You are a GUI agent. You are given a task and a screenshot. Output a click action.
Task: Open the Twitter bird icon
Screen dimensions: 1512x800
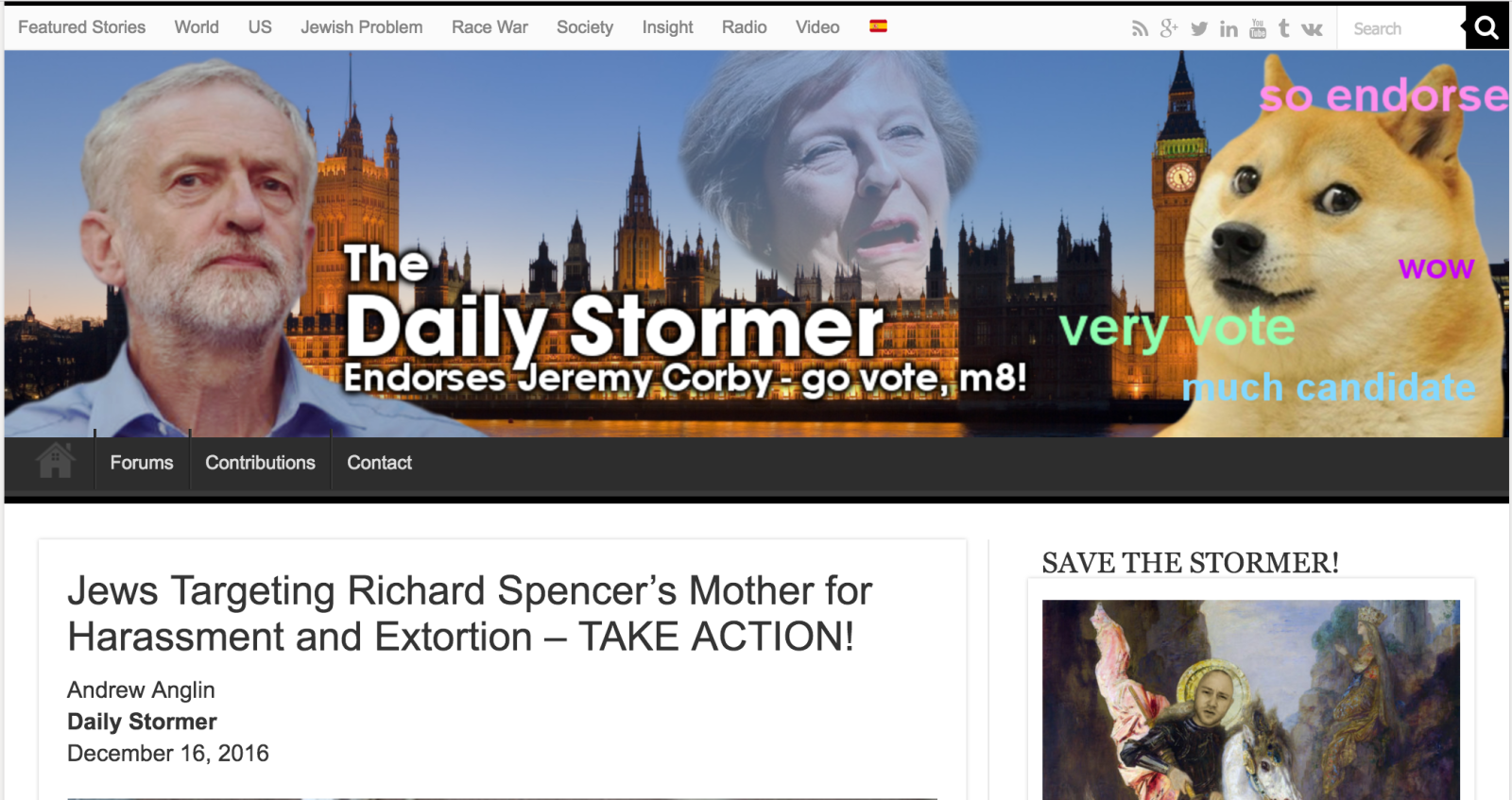click(1199, 29)
